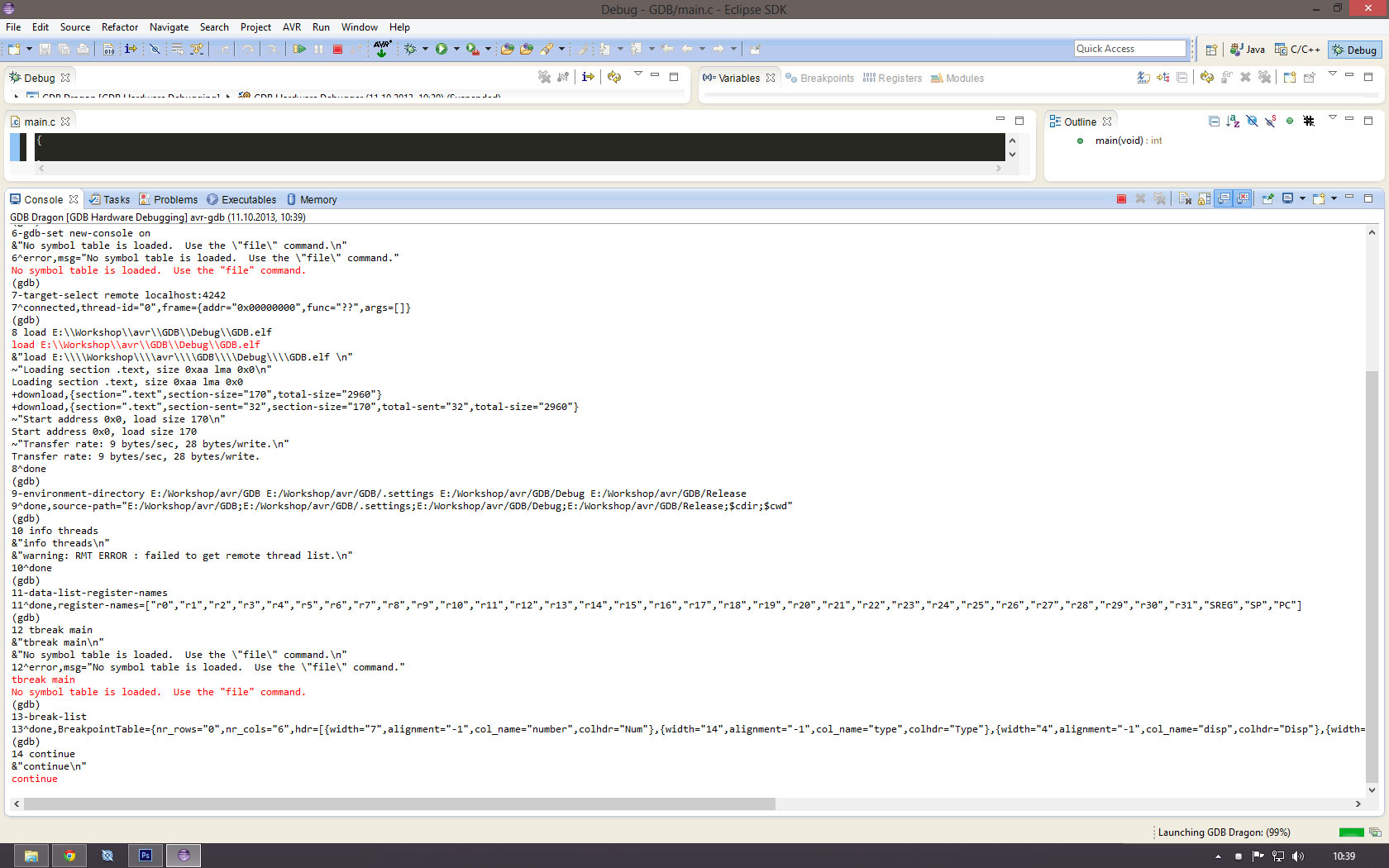
Task: Click the New file toolbar icon
Action: pyautogui.click(x=15, y=50)
